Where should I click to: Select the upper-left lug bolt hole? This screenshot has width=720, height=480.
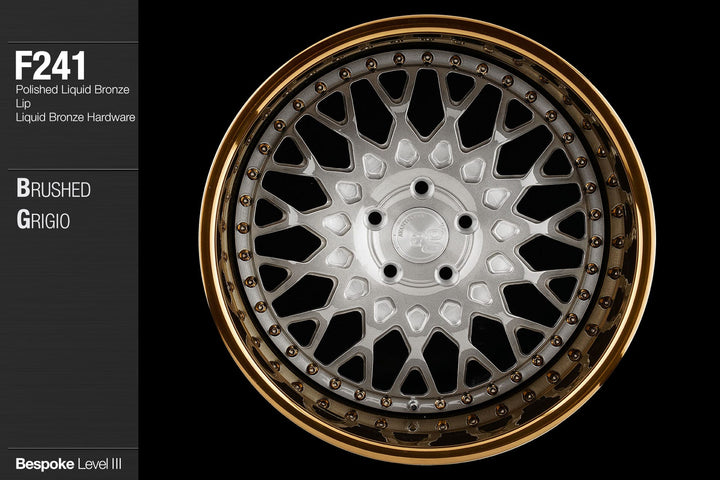click(377, 217)
